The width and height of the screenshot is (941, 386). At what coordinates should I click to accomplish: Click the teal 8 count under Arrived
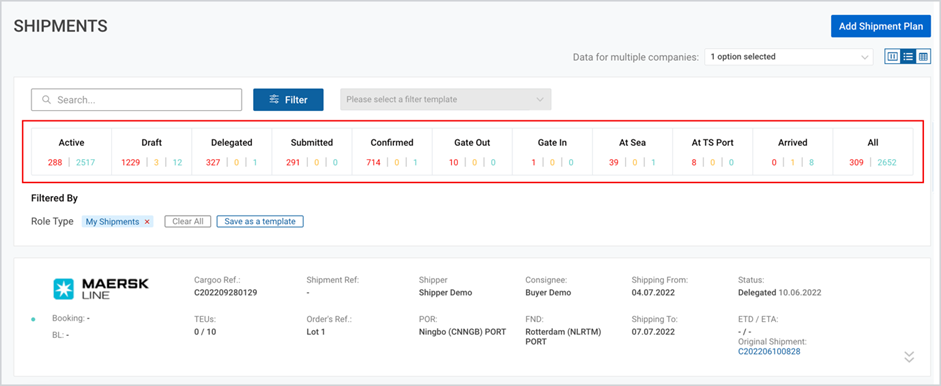click(x=811, y=162)
